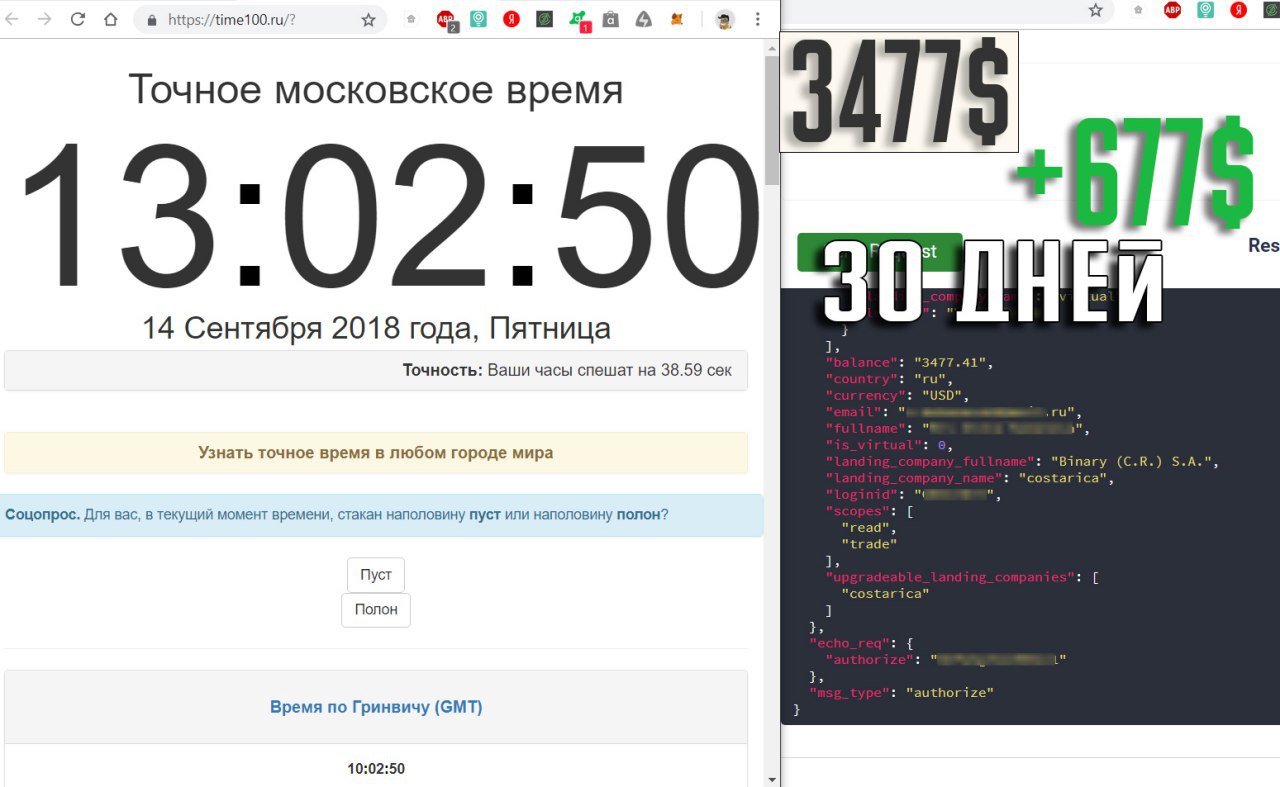
Task: Click the "Binary (C.R.) S.A." company name value
Action: [1130, 461]
